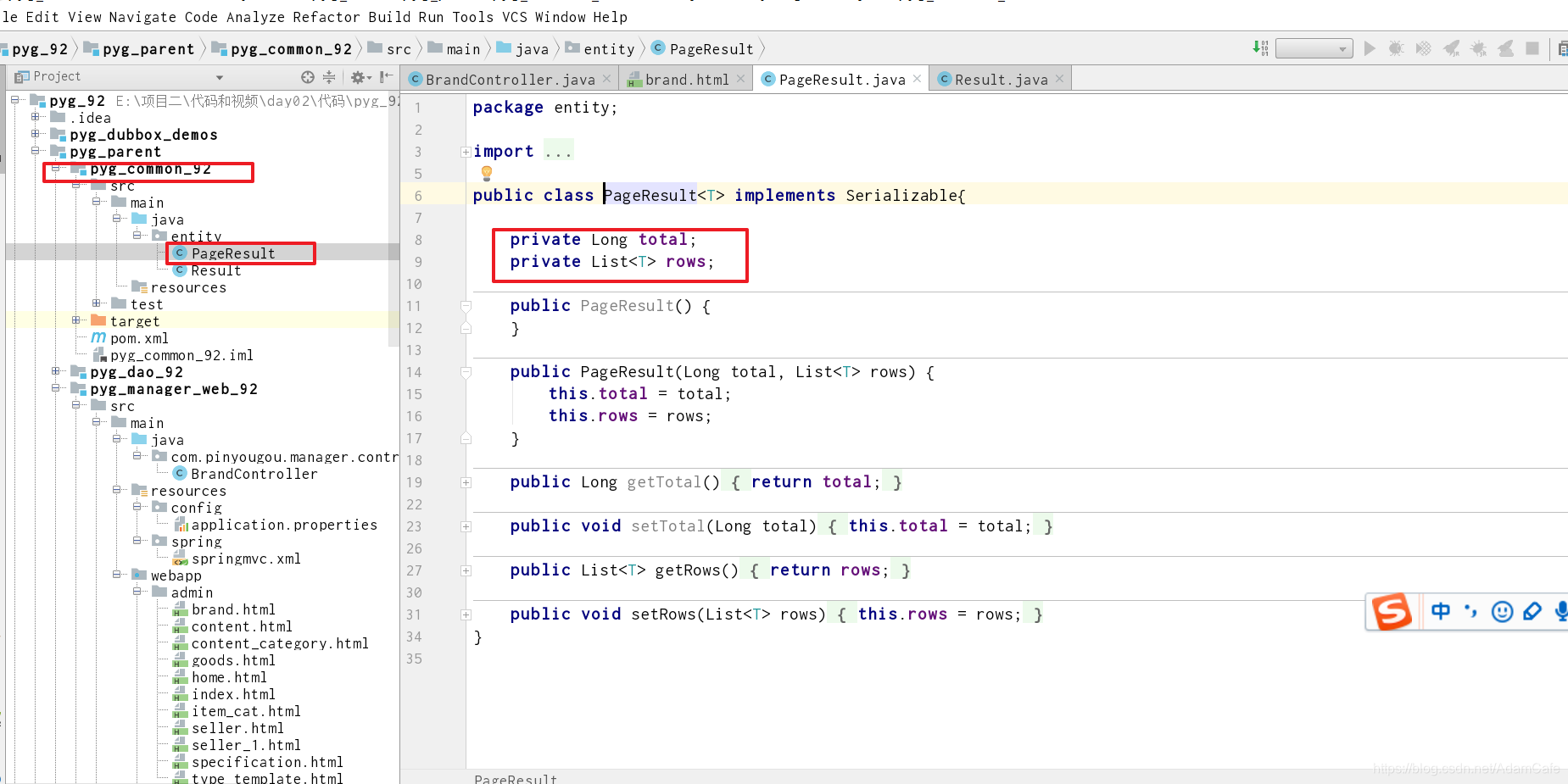Viewport: 1568px width, 784px height.
Task: Click the PageResult class name in code
Action: [x=650, y=196]
